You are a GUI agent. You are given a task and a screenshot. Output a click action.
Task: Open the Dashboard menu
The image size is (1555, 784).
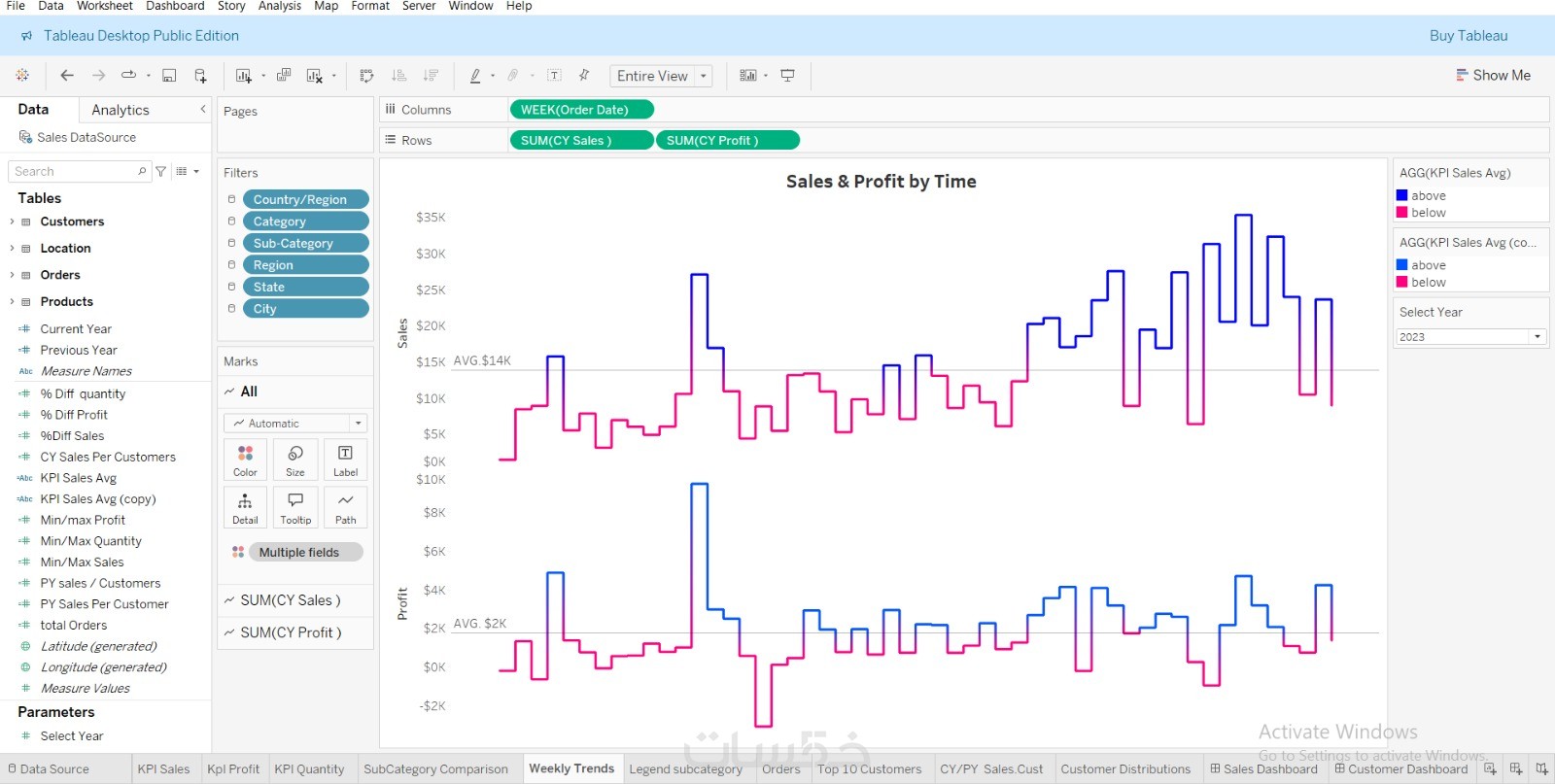175,6
